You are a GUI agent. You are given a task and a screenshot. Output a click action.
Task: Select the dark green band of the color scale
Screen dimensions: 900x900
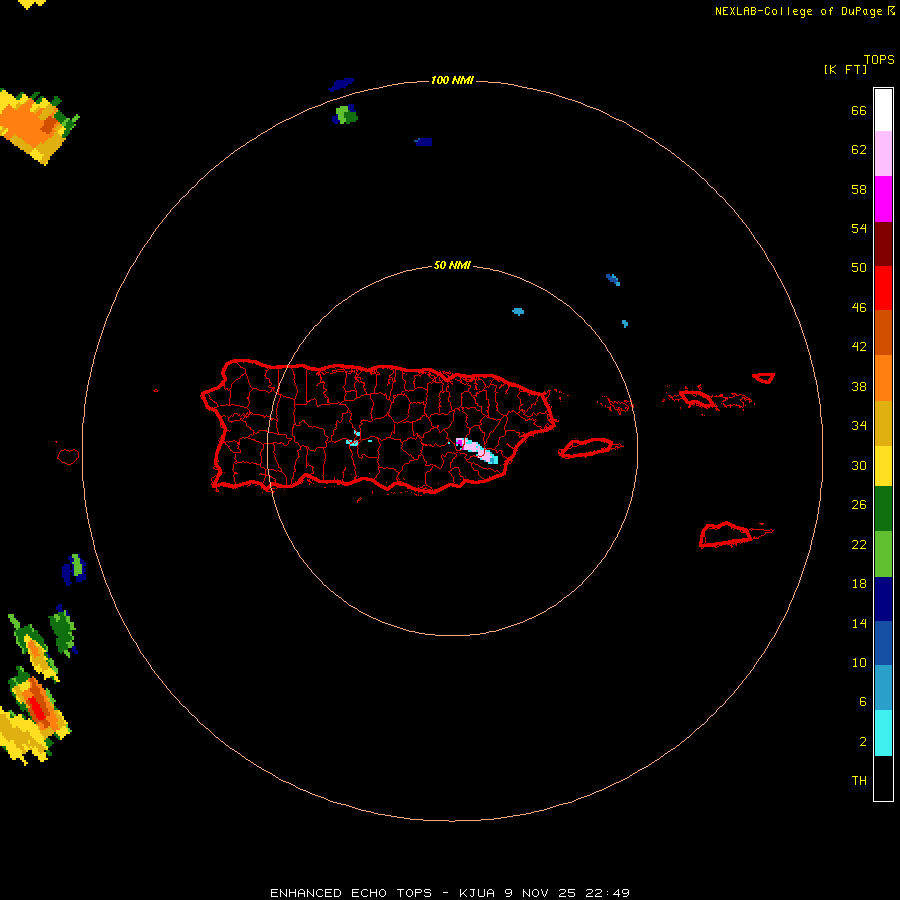(x=883, y=509)
